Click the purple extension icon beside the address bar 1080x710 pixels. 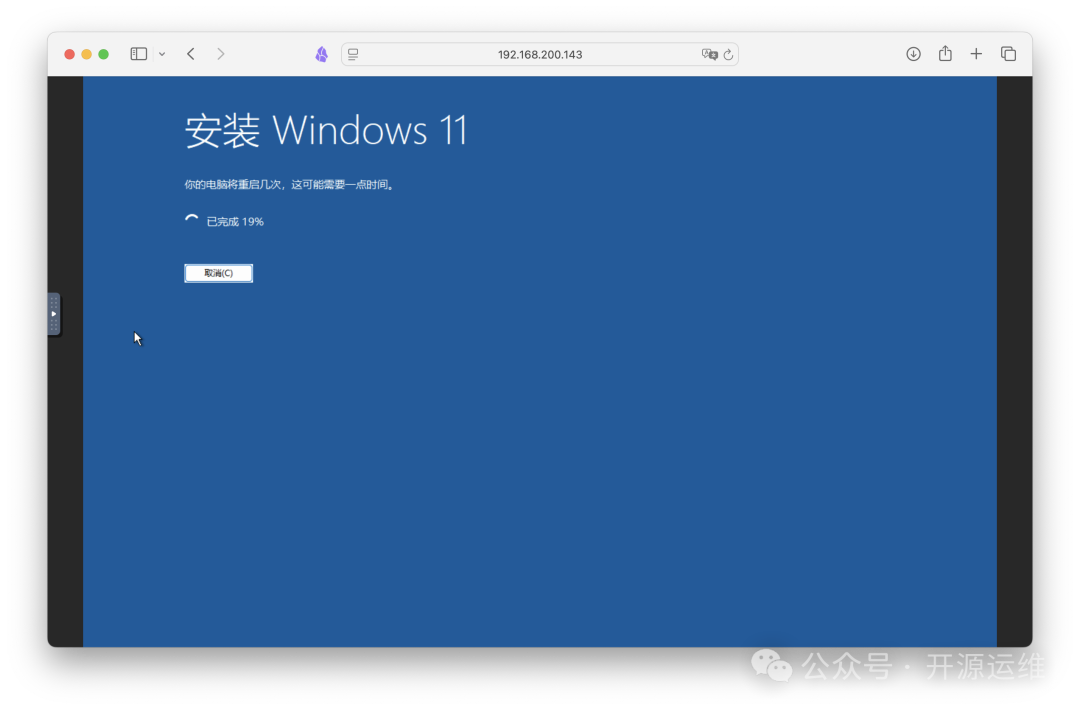click(x=321, y=54)
